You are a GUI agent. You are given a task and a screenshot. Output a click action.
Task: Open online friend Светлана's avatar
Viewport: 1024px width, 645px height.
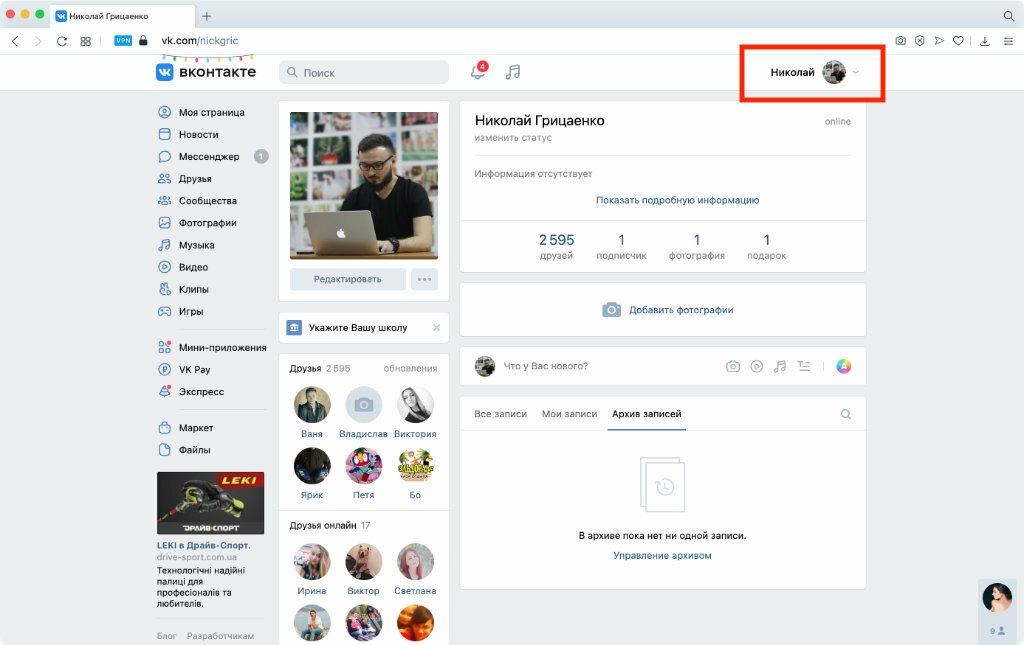coord(415,561)
